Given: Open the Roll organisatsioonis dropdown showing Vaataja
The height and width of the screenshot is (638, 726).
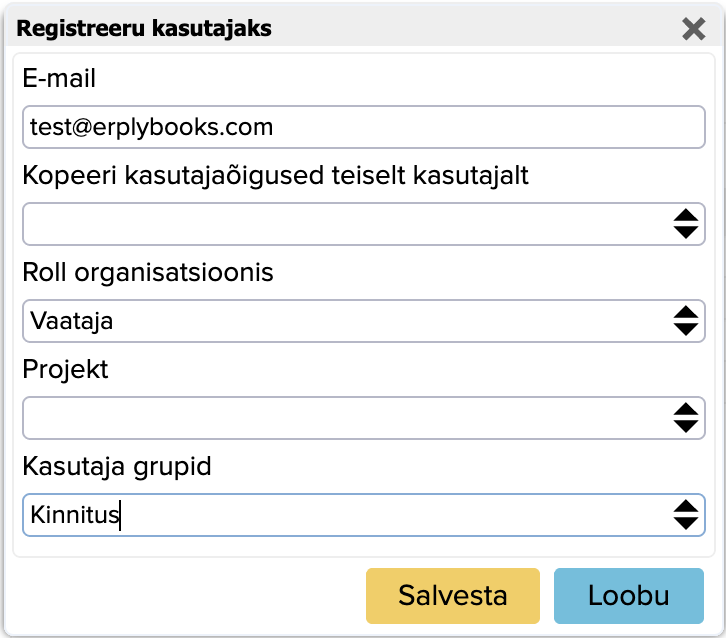Looking at the screenshot, I should [363, 321].
